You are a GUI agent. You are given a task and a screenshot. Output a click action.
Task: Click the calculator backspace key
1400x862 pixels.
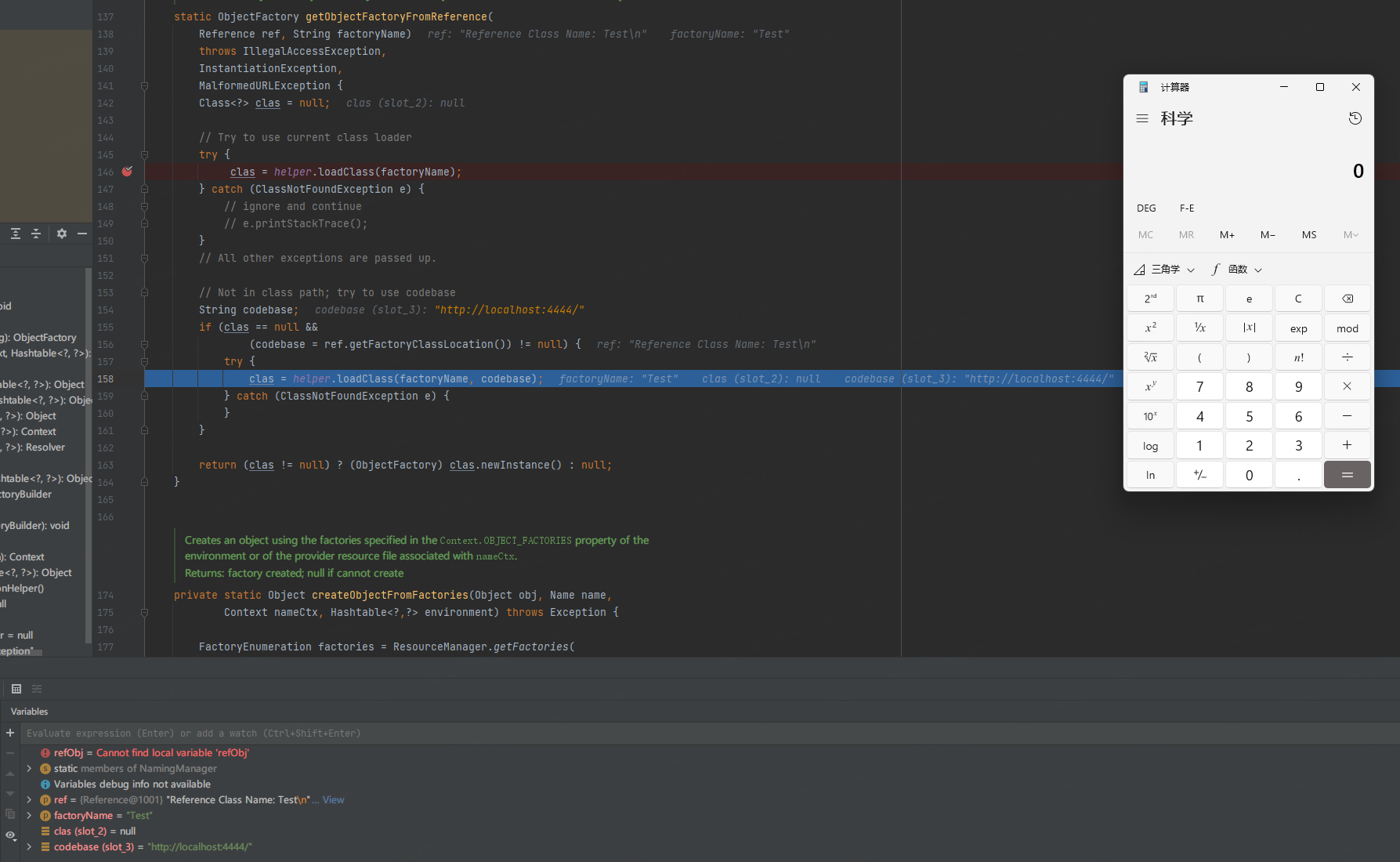[x=1348, y=299]
